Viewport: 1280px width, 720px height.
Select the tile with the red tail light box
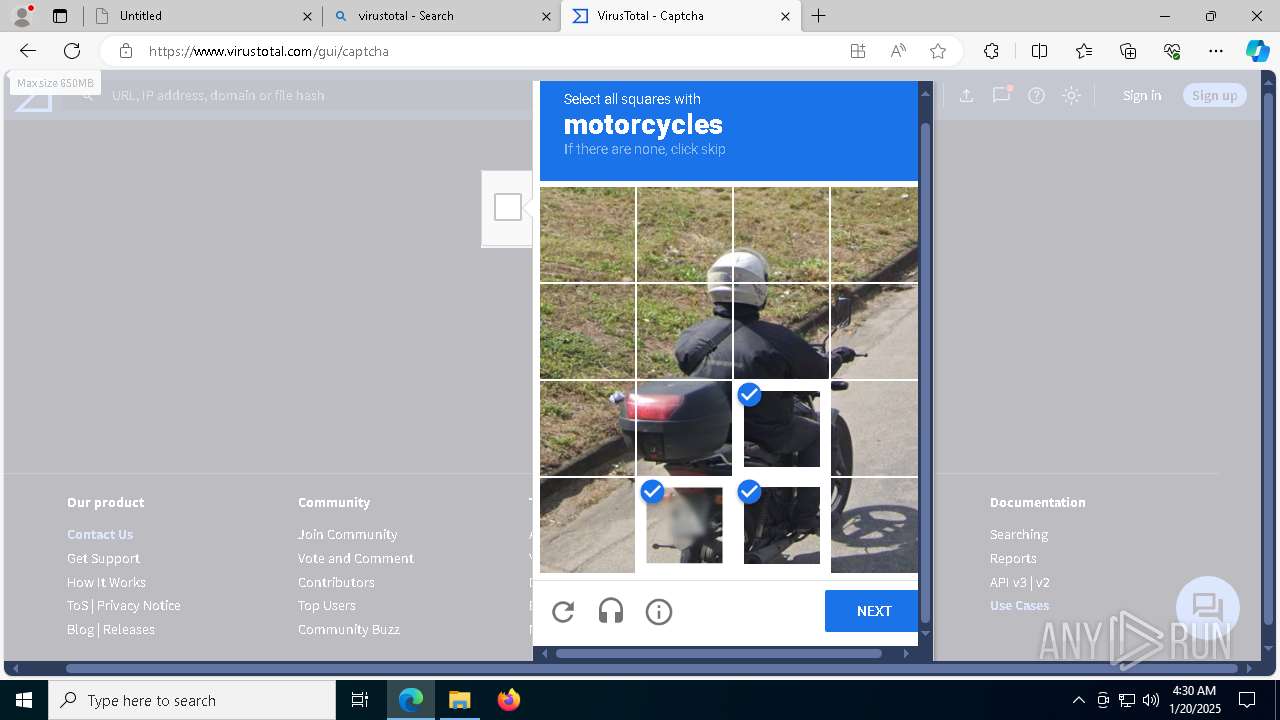tap(684, 428)
